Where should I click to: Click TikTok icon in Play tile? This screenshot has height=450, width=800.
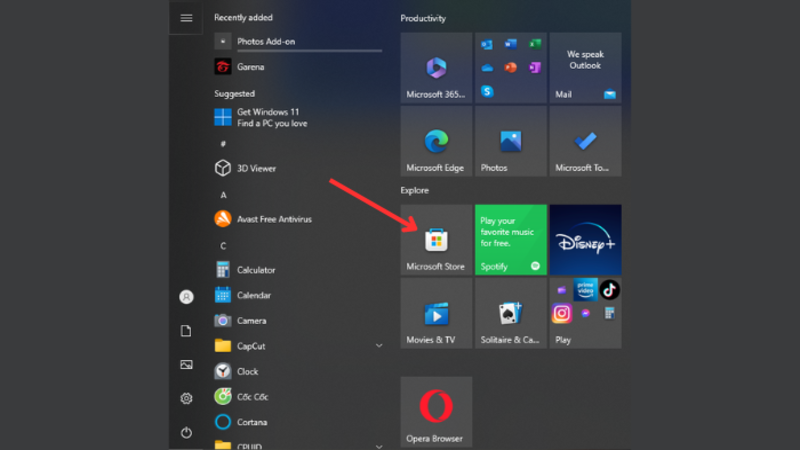610,290
